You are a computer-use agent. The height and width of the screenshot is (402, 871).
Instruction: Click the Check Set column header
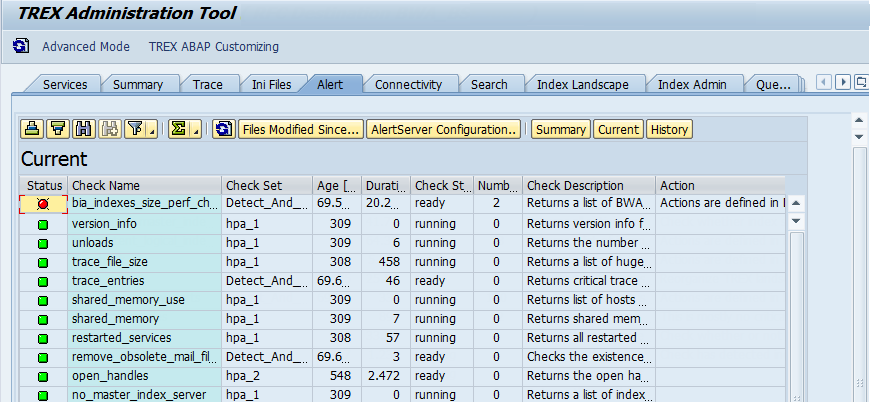click(267, 185)
